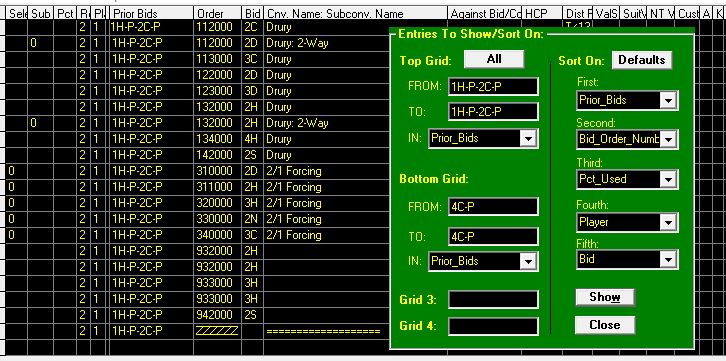Select order cell 310000
The height and width of the screenshot is (361, 726).
point(218,171)
